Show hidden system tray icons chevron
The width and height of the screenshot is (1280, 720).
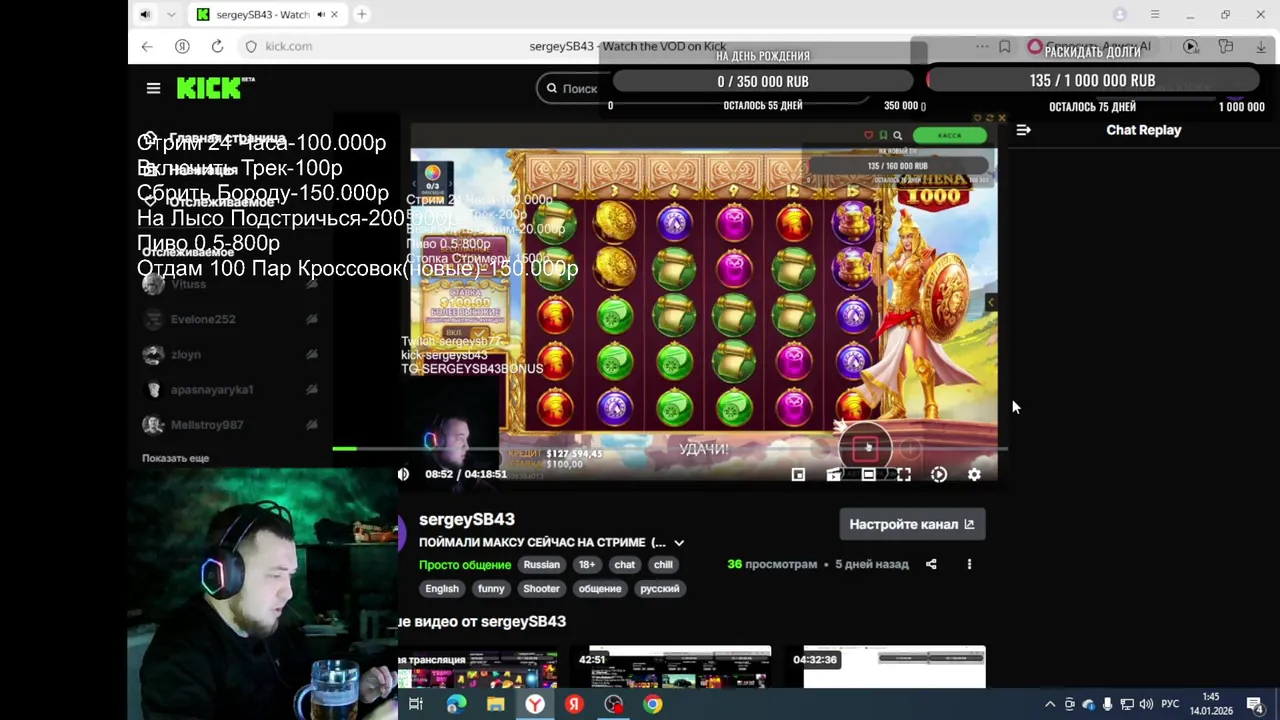click(1050, 704)
